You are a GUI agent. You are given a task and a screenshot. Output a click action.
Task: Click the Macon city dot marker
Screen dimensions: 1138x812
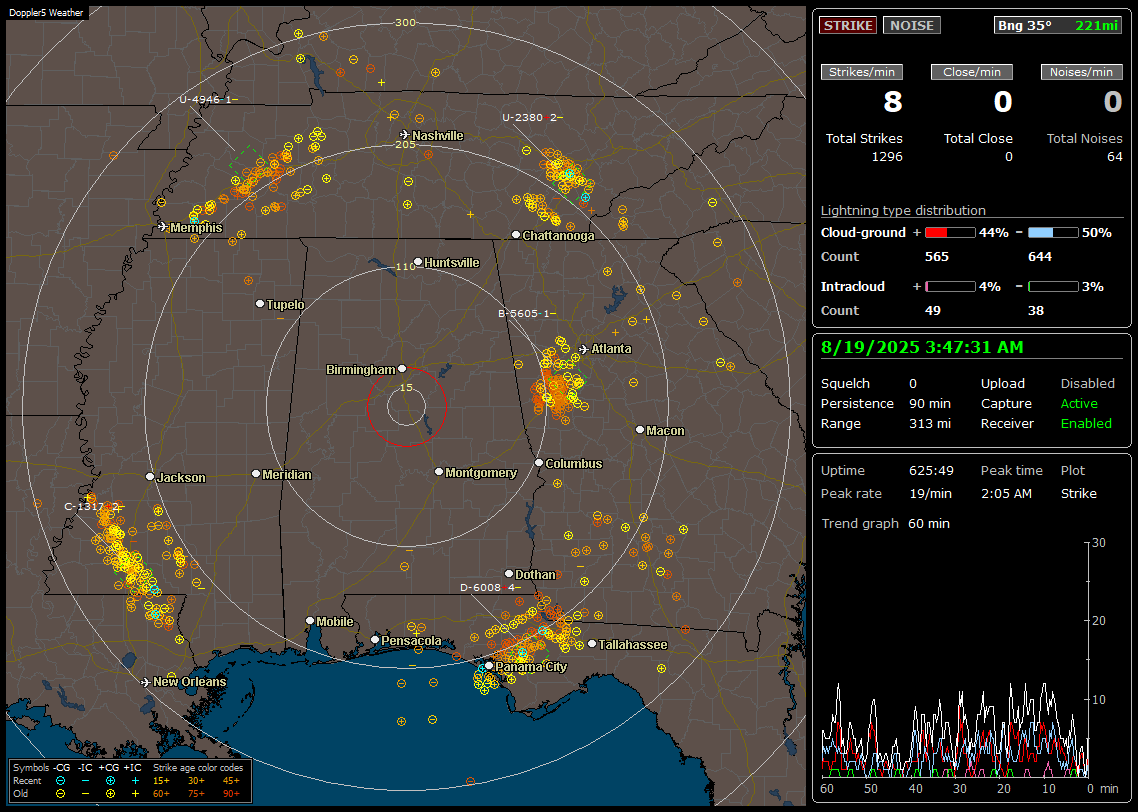pyautogui.click(x=639, y=430)
